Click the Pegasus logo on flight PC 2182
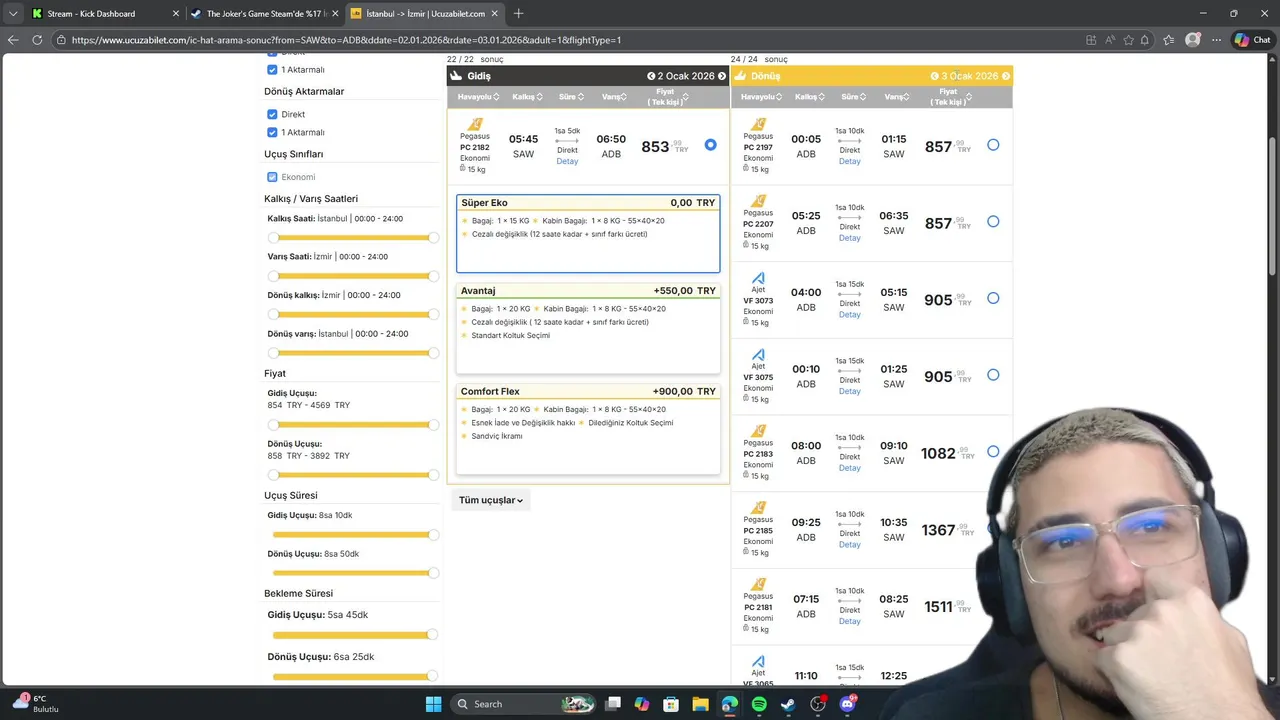Viewport: 1280px width, 720px height. (475, 124)
